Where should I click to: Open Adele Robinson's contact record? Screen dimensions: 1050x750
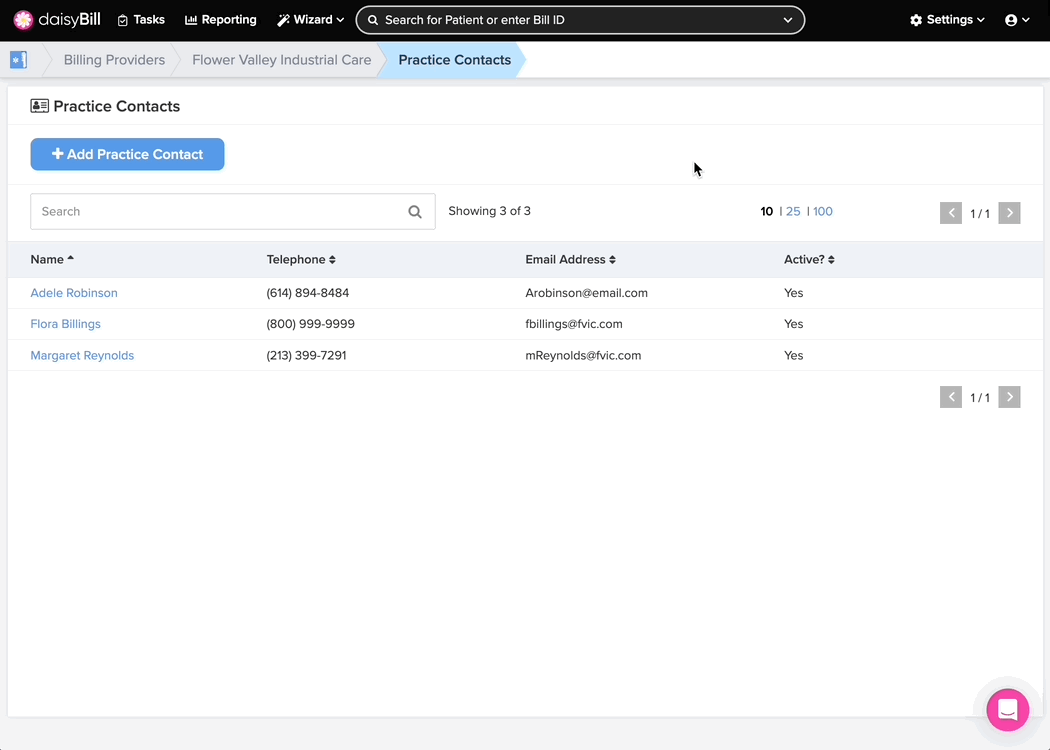(74, 293)
